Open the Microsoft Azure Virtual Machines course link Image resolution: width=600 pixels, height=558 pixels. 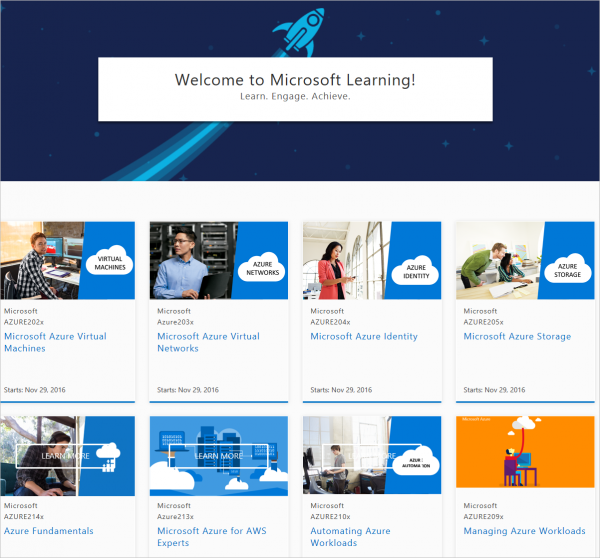55,342
